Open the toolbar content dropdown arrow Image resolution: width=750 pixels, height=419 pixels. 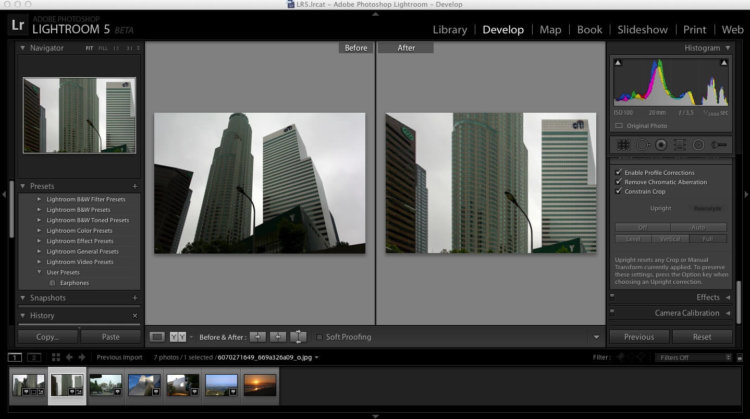point(596,337)
